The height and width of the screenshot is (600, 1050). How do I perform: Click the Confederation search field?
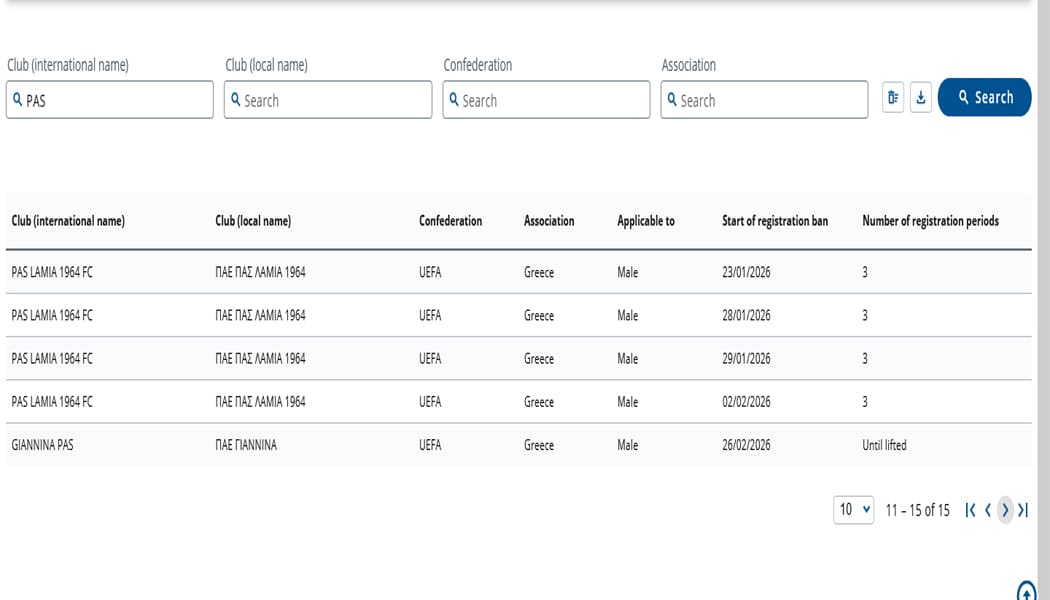coord(546,100)
